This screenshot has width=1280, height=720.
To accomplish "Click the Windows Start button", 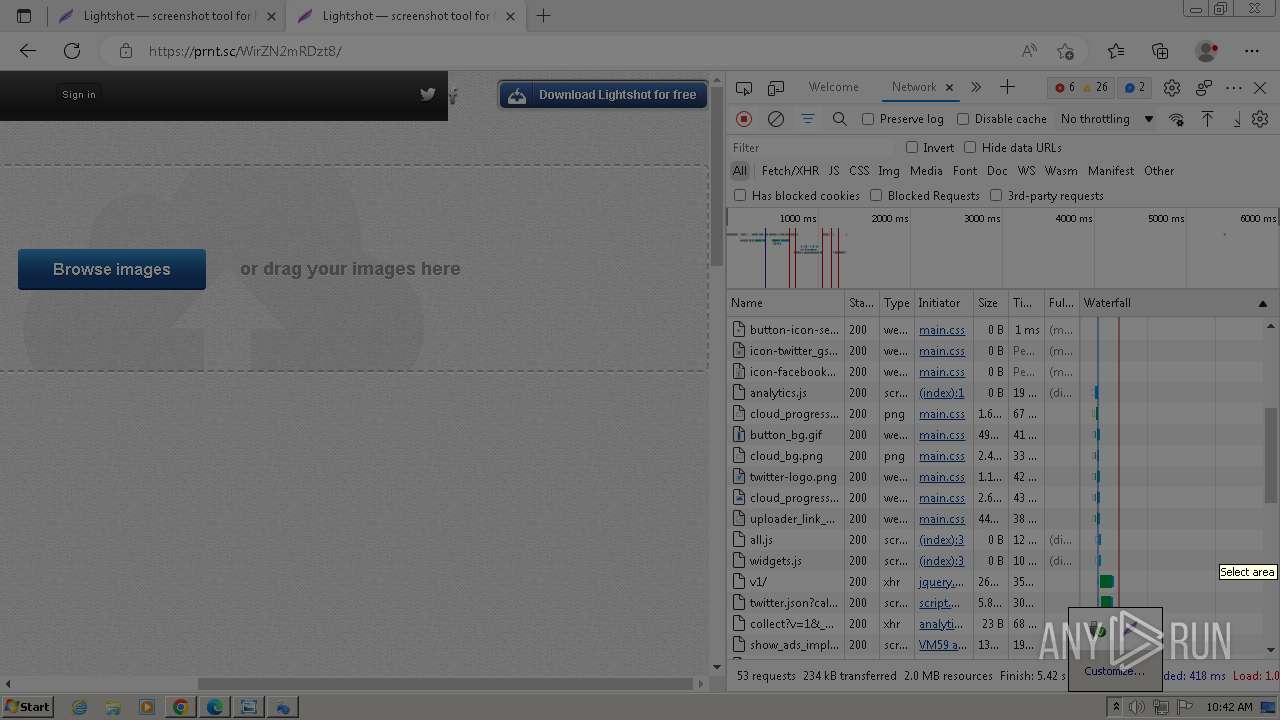I will click(x=27, y=707).
